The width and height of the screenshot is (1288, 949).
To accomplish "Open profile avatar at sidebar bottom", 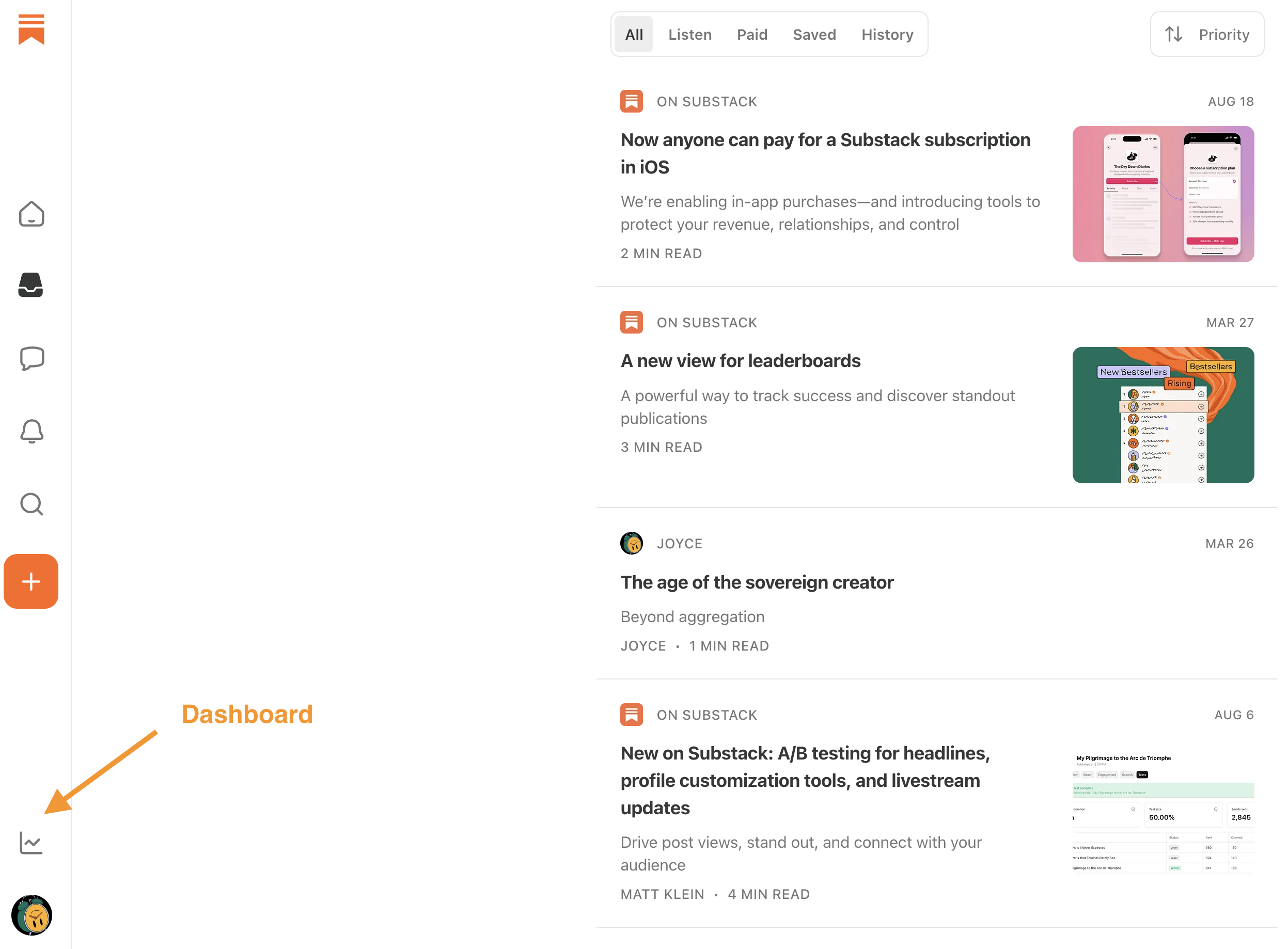I will [31, 914].
